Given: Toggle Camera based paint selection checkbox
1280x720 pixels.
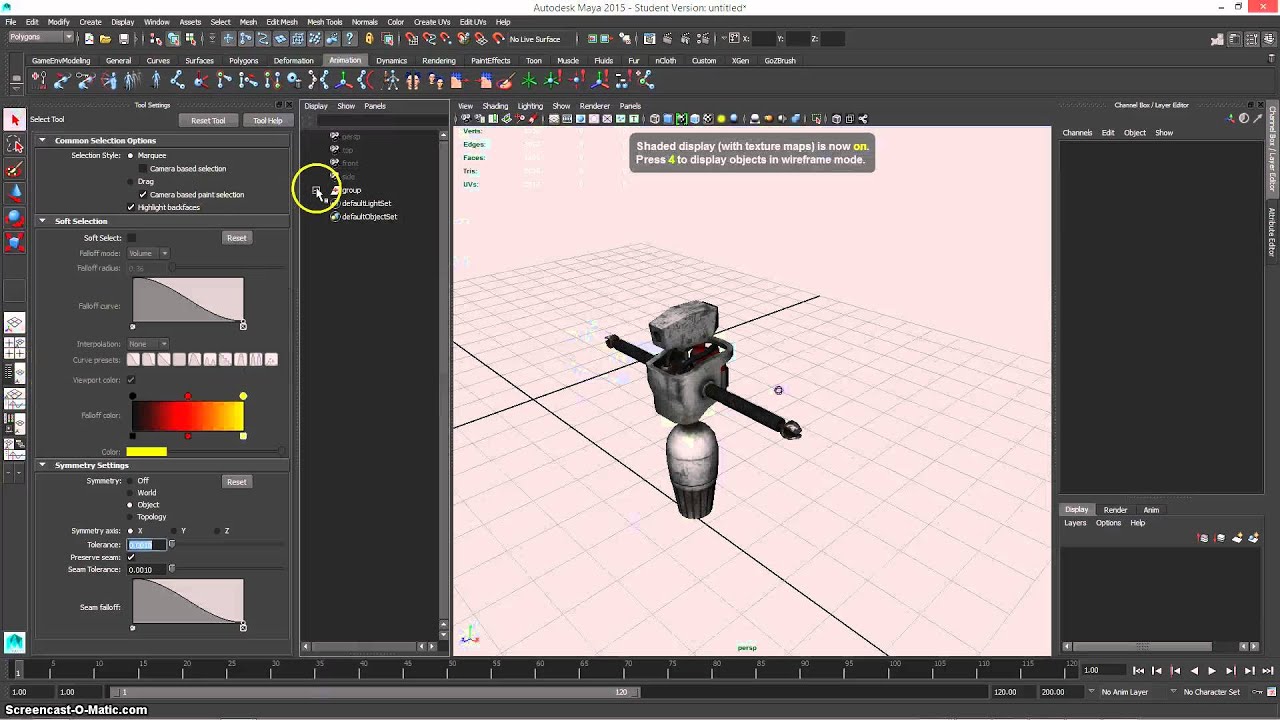Looking at the screenshot, I should point(143,195).
